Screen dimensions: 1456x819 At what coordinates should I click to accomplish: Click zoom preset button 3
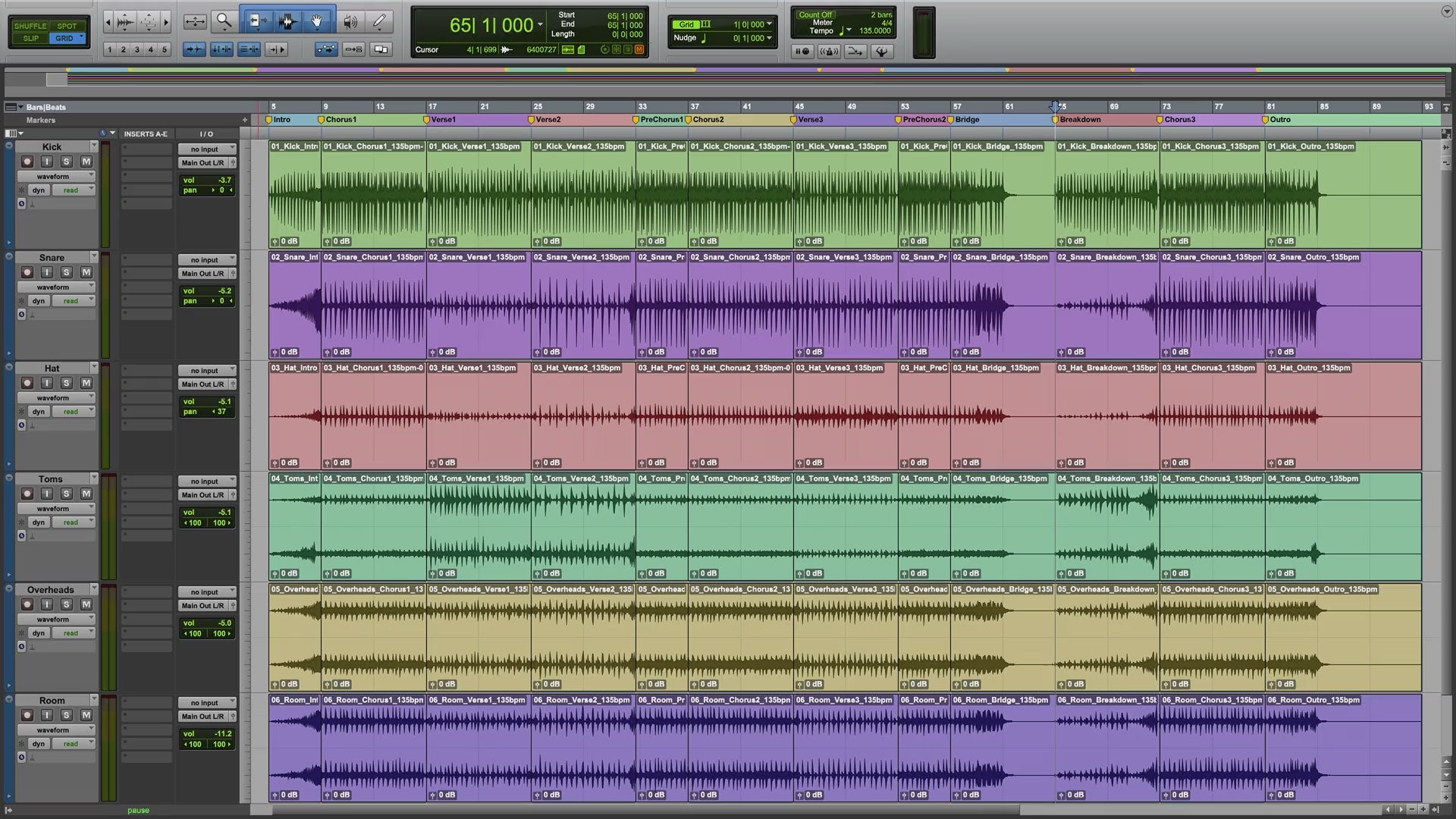[x=136, y=49]
